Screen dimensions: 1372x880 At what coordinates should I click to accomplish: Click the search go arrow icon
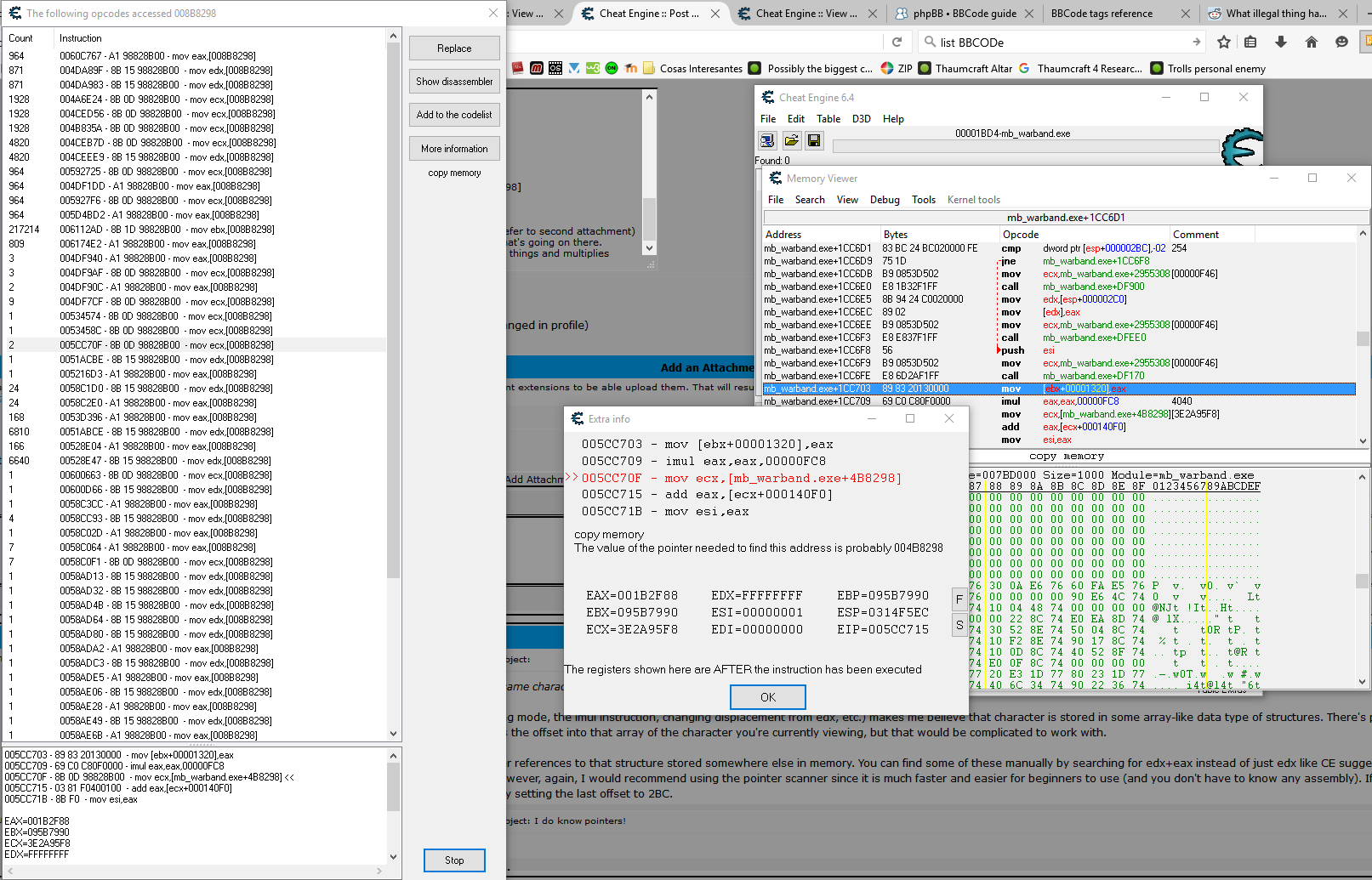point(1196,42)
